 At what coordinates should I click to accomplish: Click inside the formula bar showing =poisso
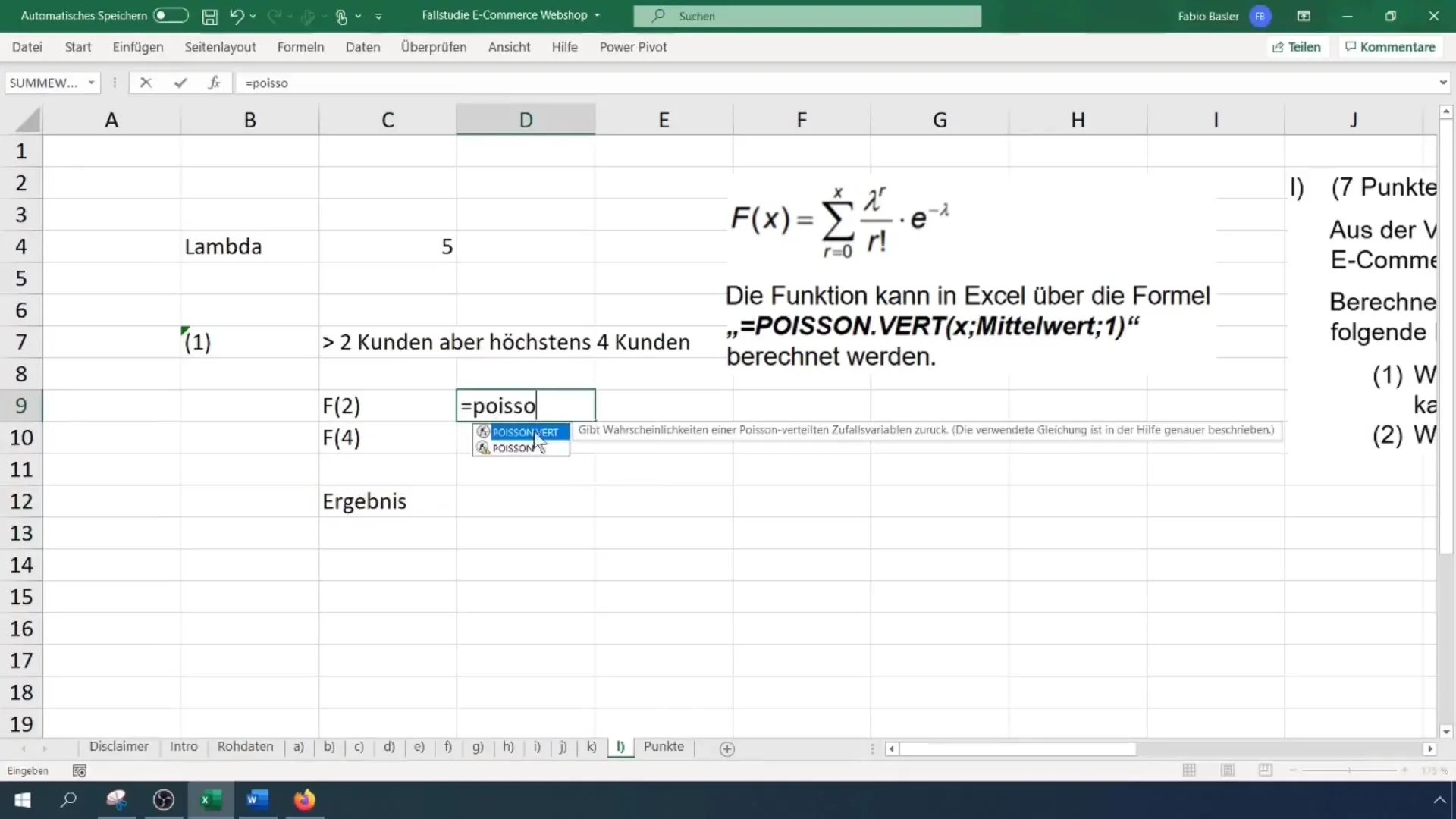[x=834, y=83]
